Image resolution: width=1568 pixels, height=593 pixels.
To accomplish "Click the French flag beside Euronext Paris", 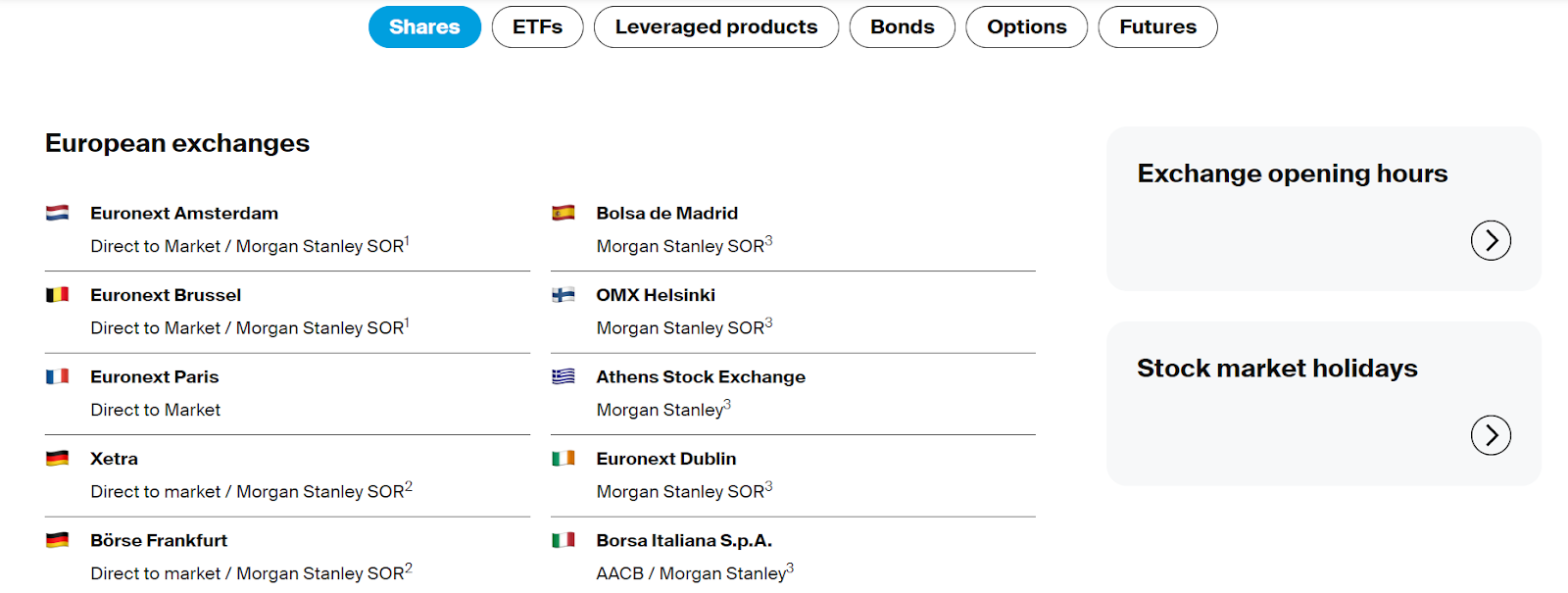I will 57,376.
